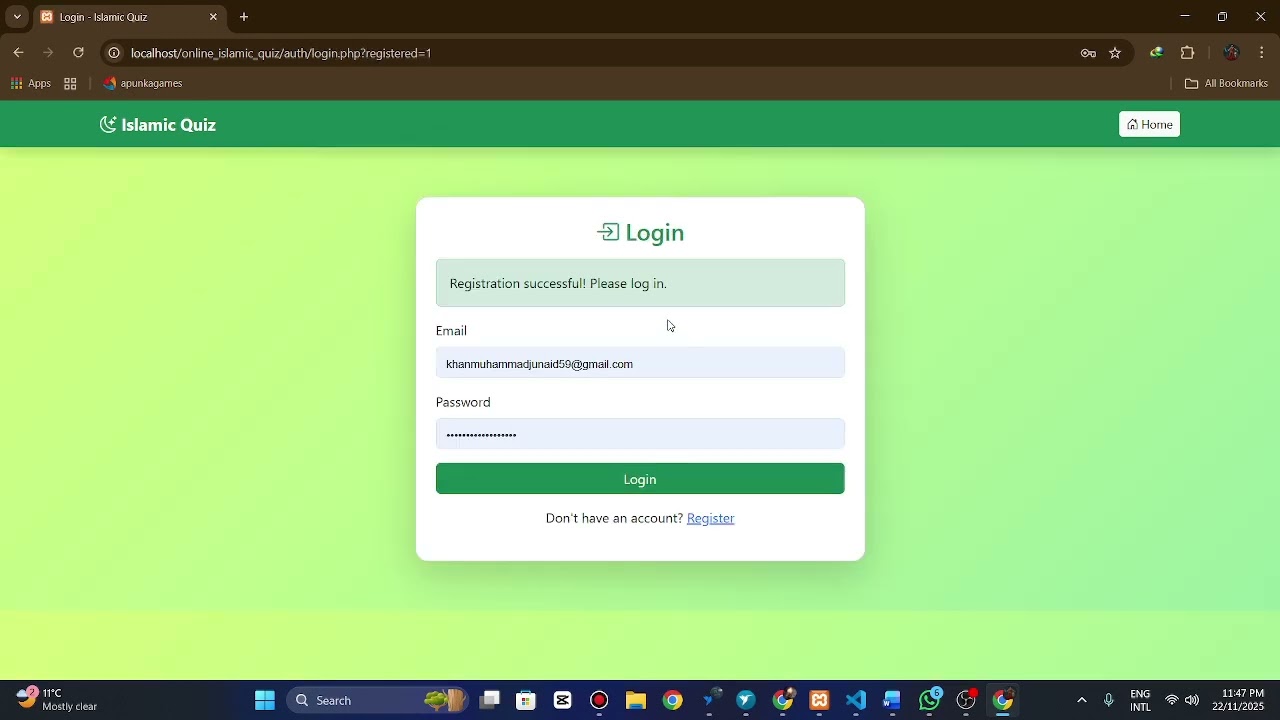
Task: Open the All Bookmarks folder
Action: click(x=1226, y=84)
